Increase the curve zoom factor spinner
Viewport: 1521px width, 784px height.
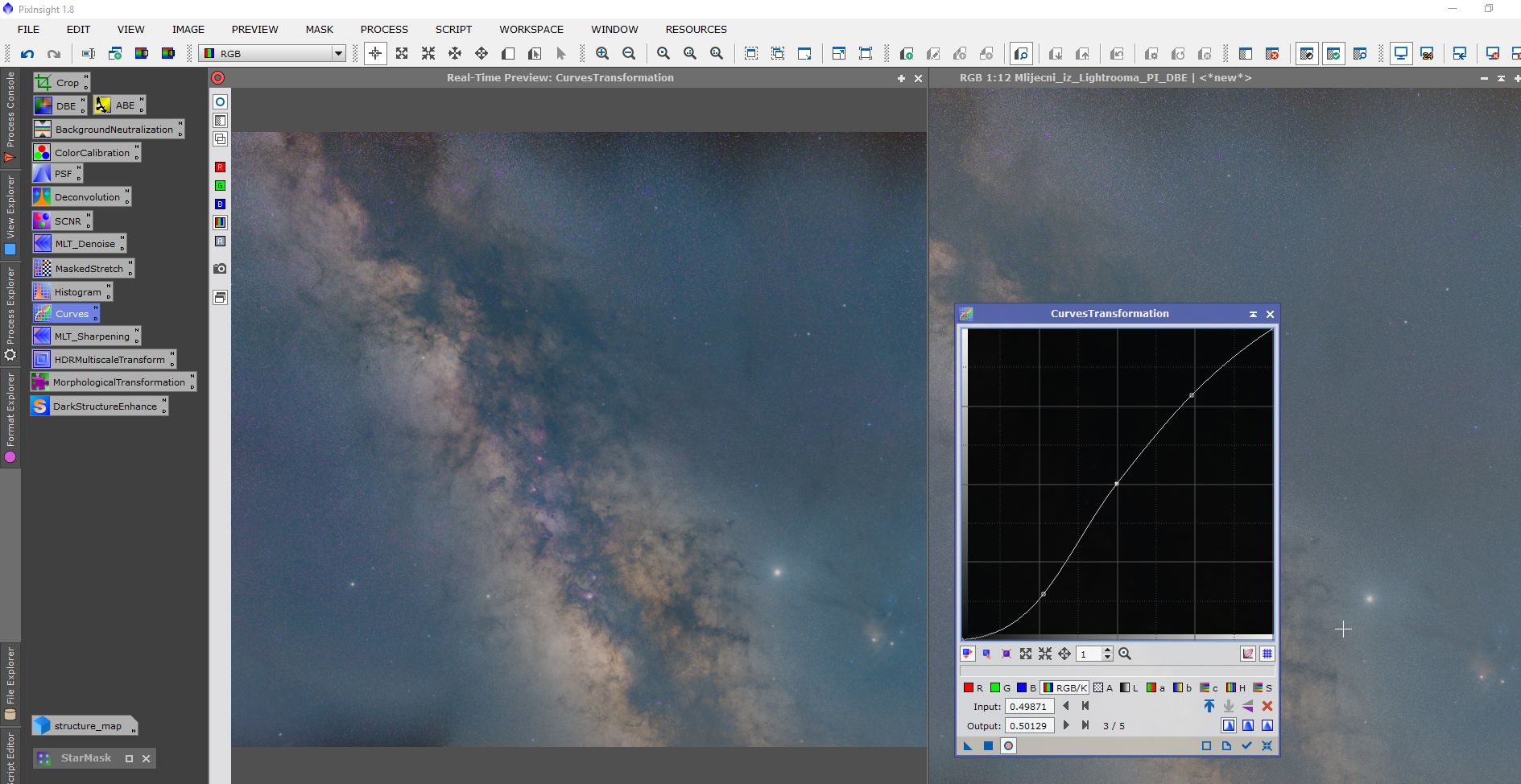[x=1108, y=650]
